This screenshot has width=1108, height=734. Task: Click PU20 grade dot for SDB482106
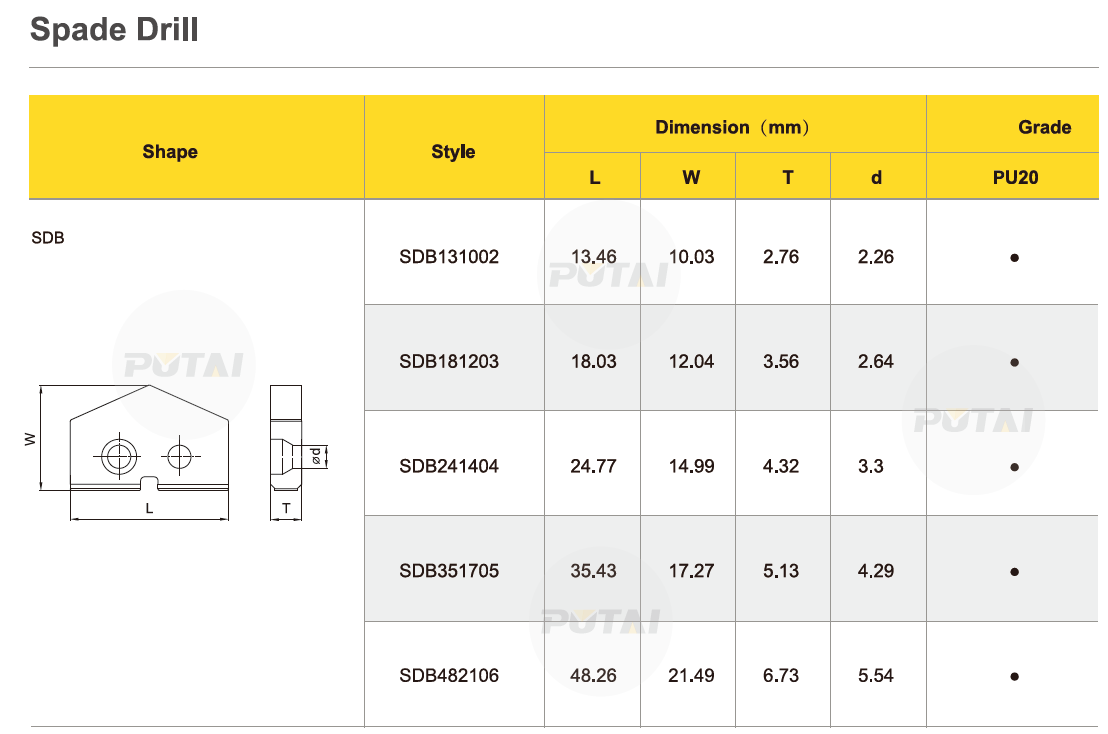[x=1014, y=677]
